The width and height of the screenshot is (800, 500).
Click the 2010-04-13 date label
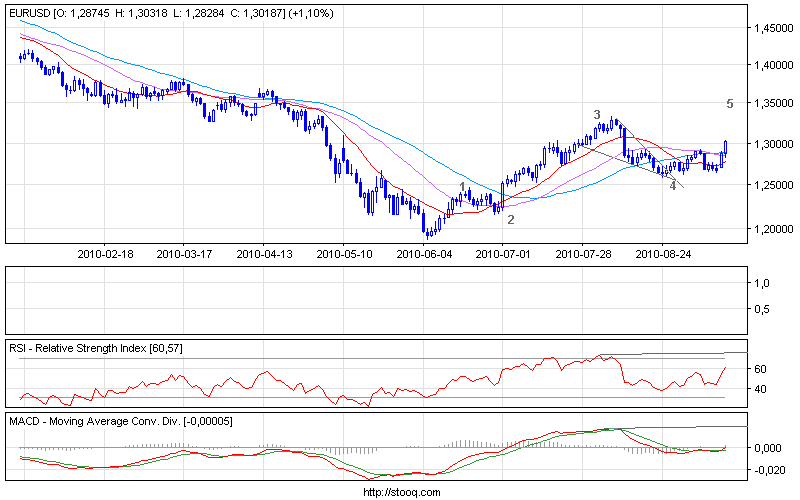coord(264,254)
